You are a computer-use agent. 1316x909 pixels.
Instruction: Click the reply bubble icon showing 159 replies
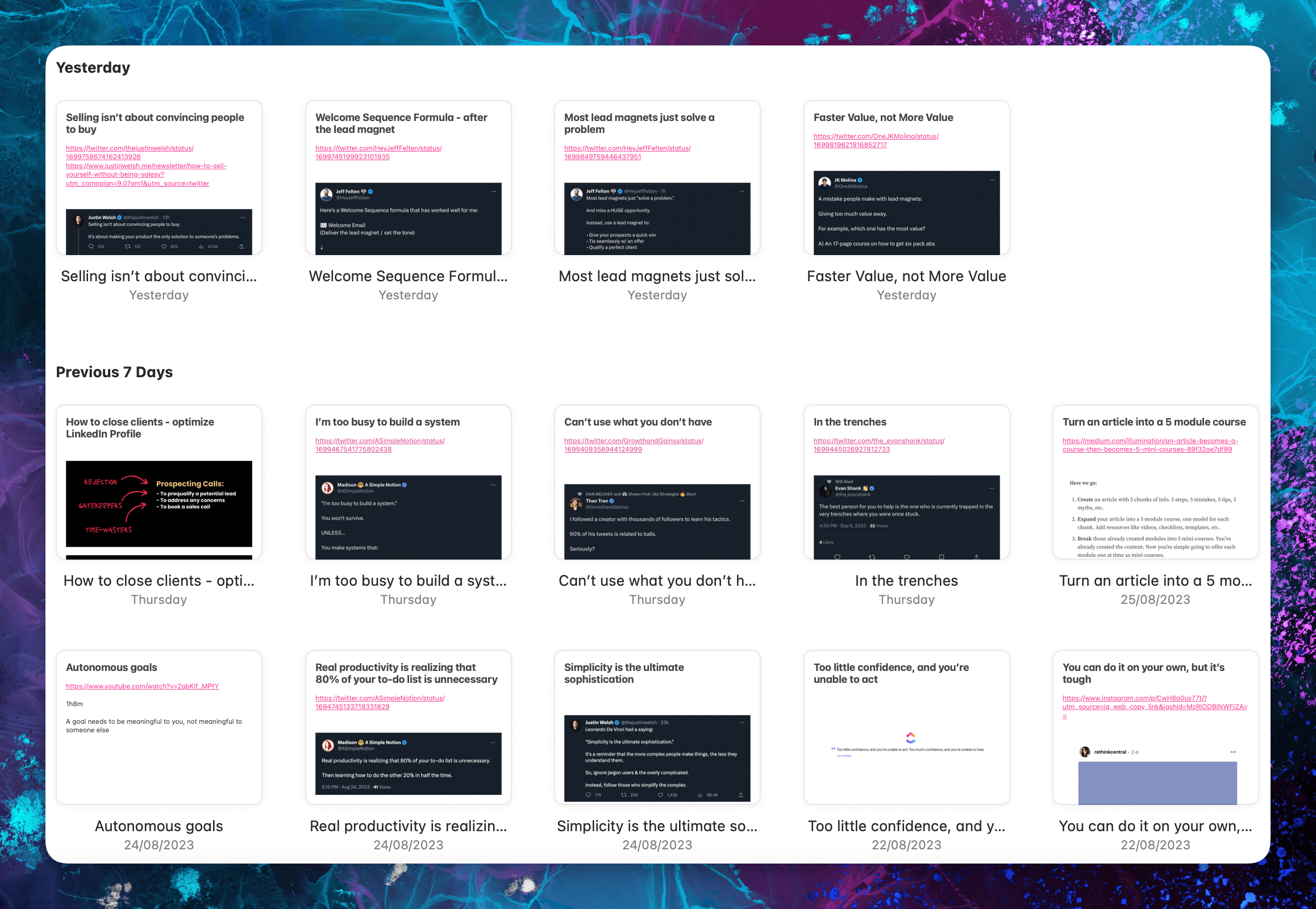coord(91,247)
